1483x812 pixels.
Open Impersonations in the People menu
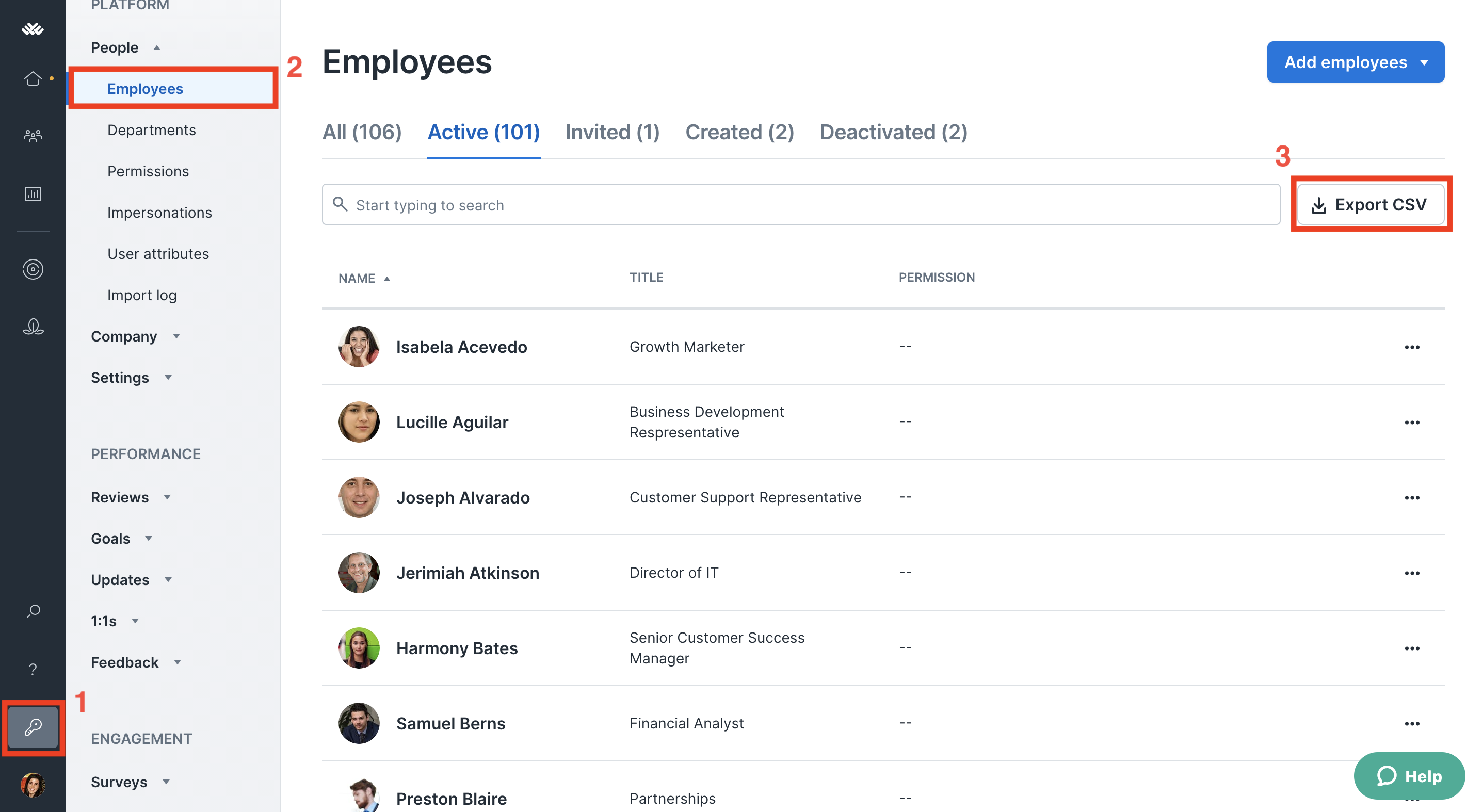click(159, 213)
